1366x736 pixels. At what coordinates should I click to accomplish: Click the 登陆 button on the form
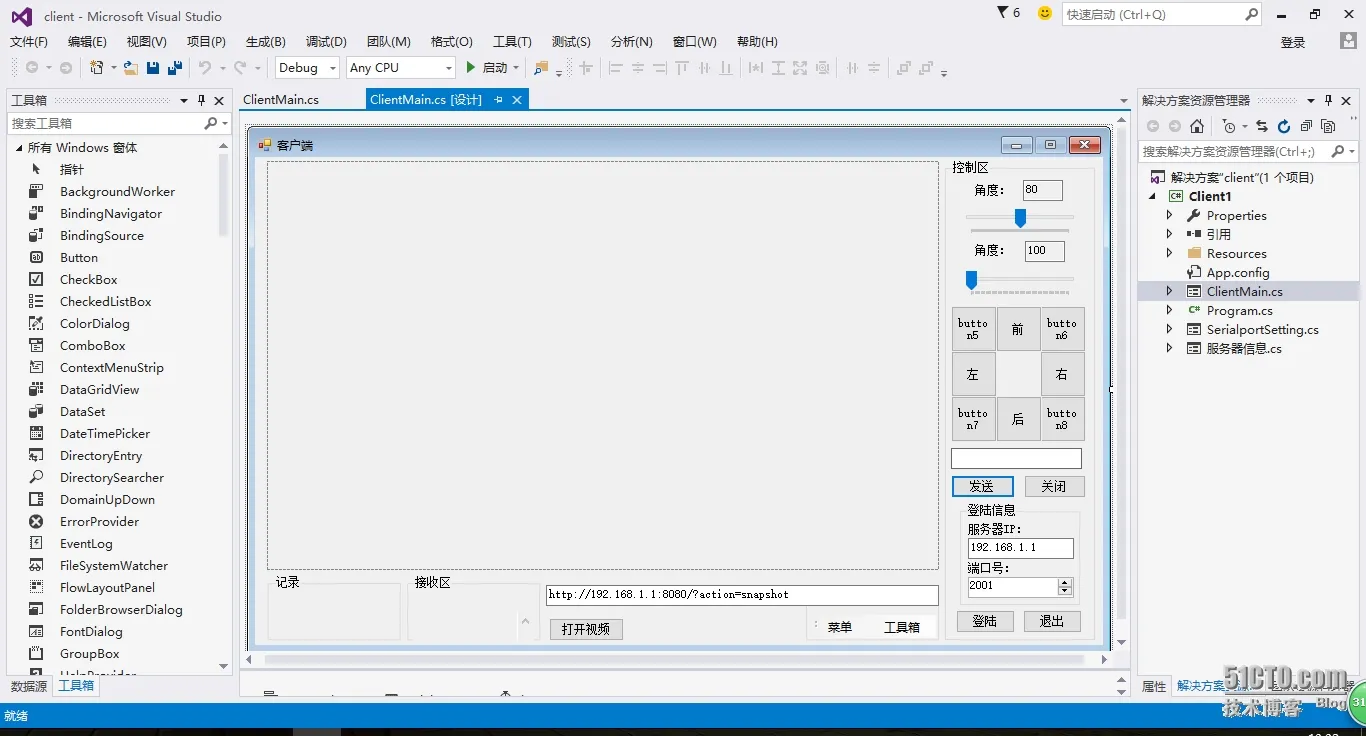point(985,621)
